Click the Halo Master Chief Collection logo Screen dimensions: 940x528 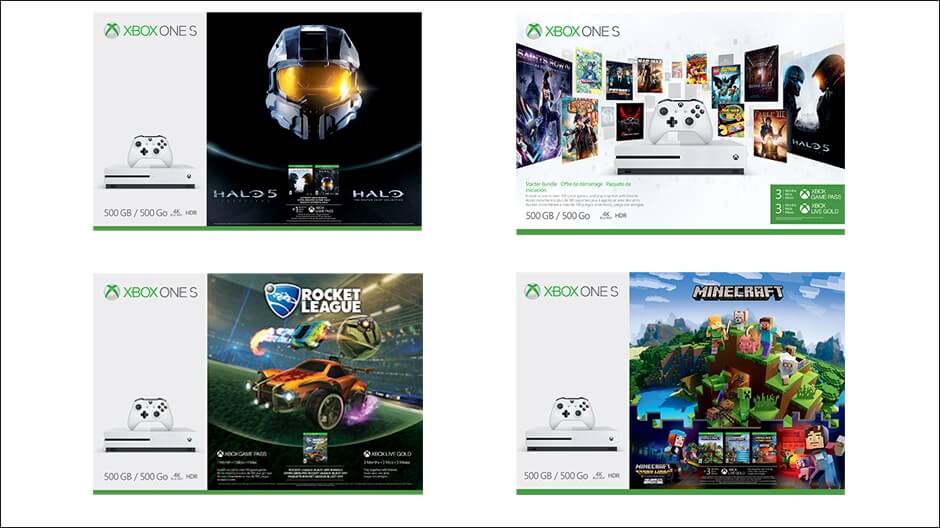(378, 195)
